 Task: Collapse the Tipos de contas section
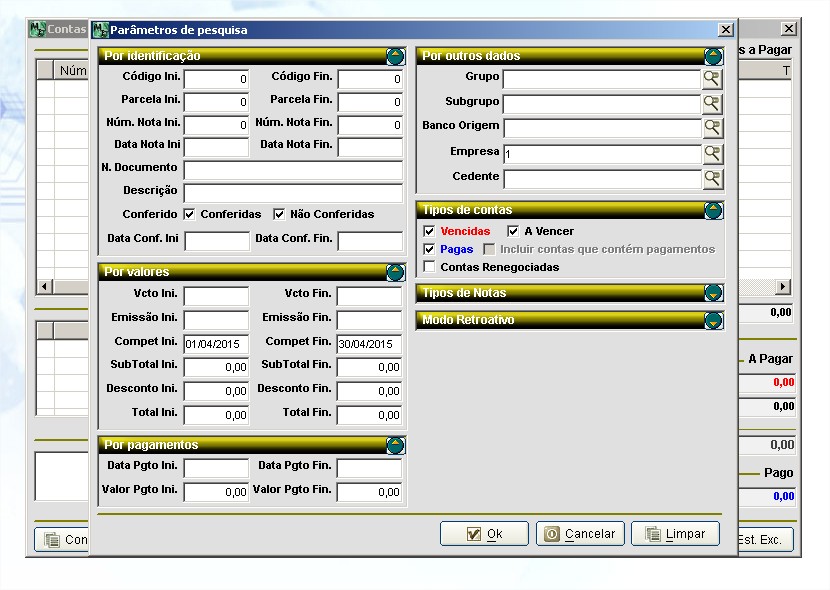pyautogui.click(x=713, y=210)
